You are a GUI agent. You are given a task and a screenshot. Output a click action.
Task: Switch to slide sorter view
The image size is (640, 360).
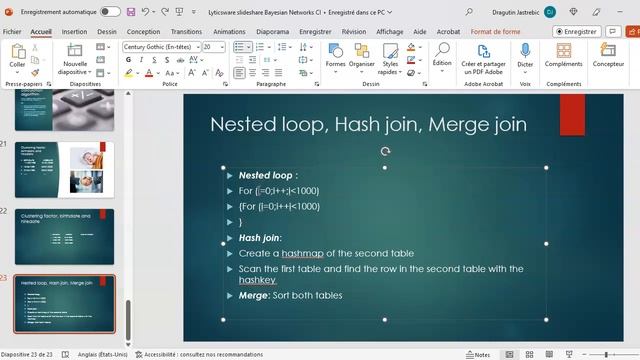pos(529,354)
